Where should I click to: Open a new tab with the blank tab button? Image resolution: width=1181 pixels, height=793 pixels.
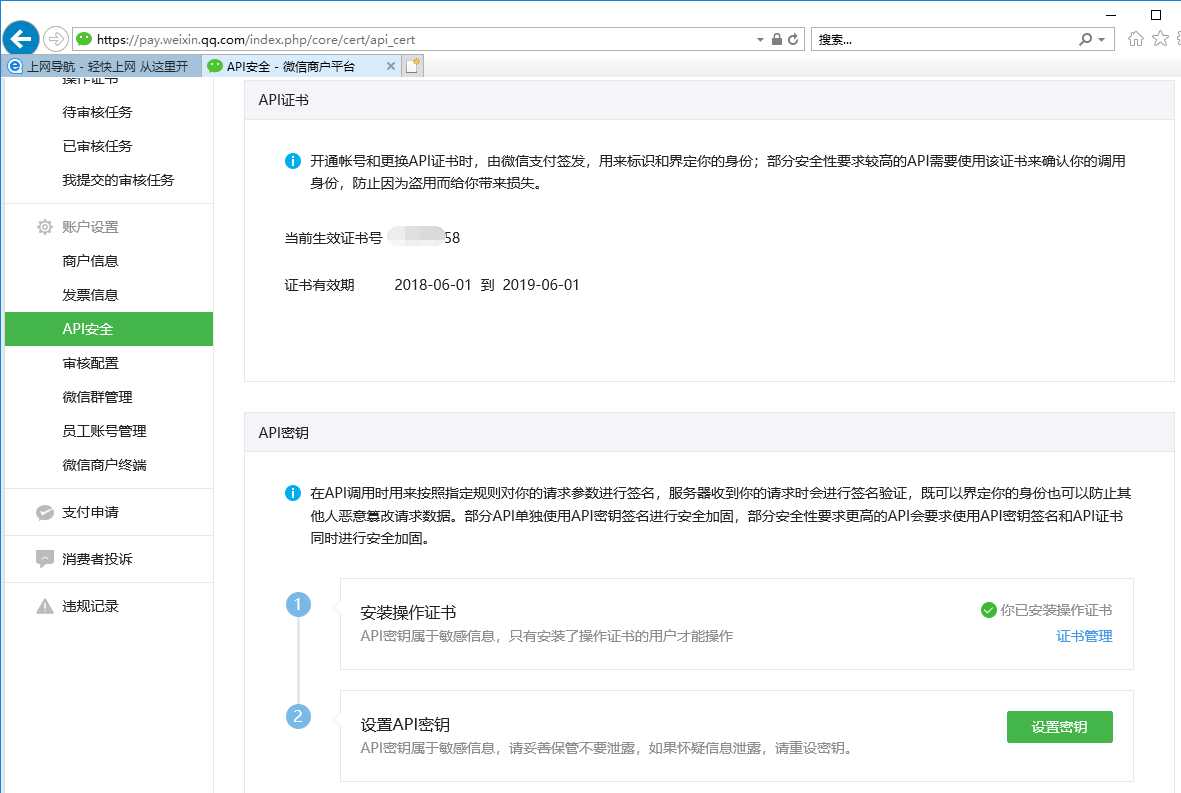413,66
